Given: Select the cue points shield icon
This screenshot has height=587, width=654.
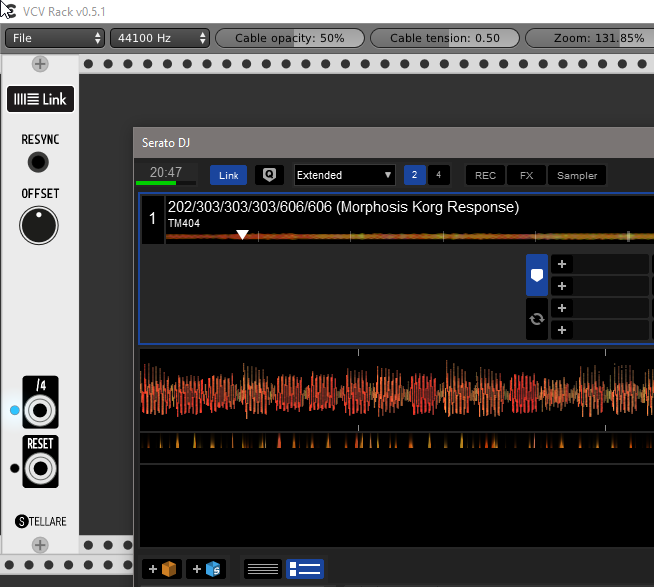Looking at the screenshot, I should [x=536, y=275].
